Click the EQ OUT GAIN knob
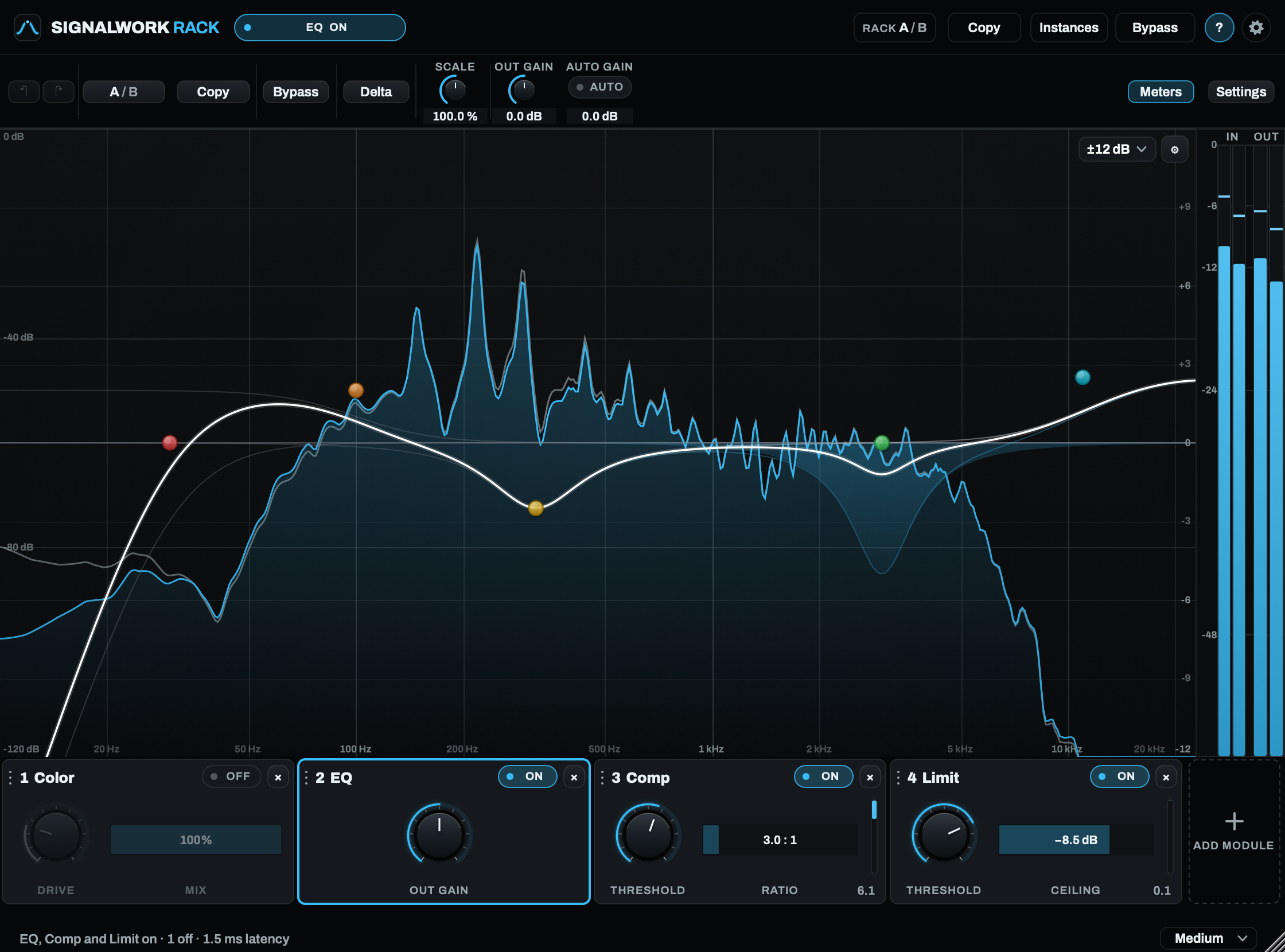This screenshot has width=1285, height=952. coord(439,833)
